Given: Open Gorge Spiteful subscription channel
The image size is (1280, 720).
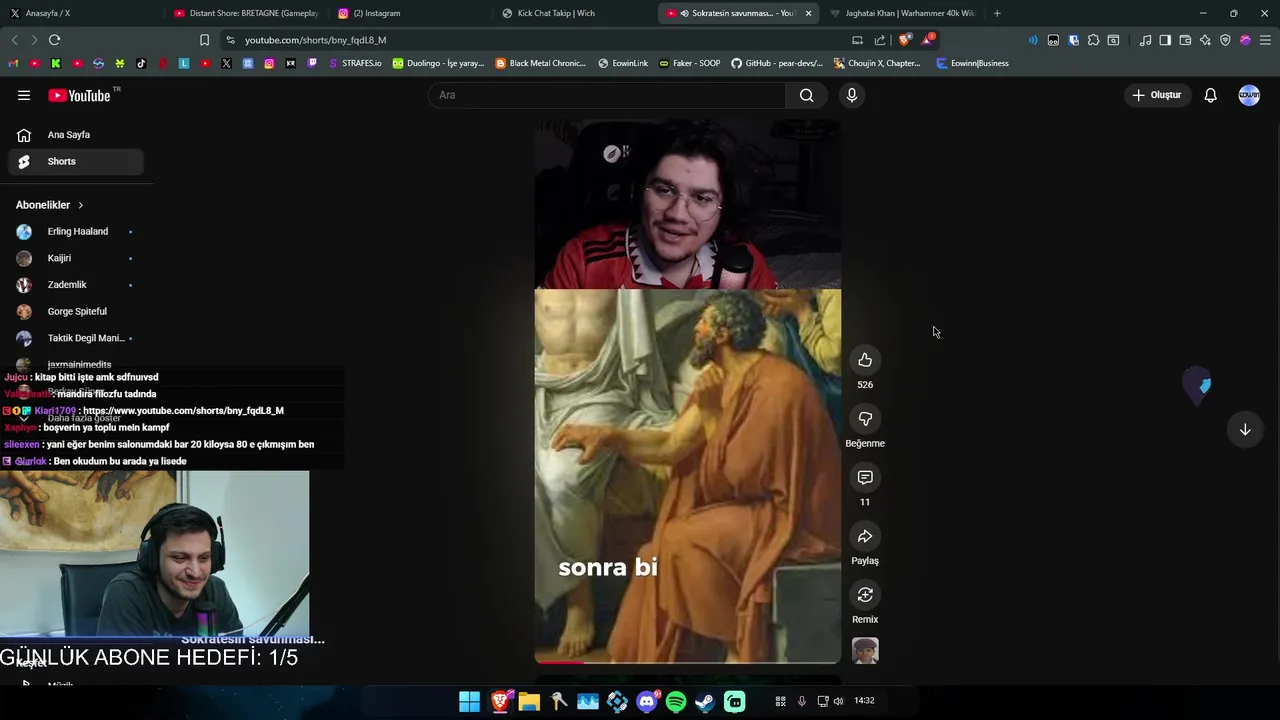Looking at the screenshot, I should tap(77, 311).
